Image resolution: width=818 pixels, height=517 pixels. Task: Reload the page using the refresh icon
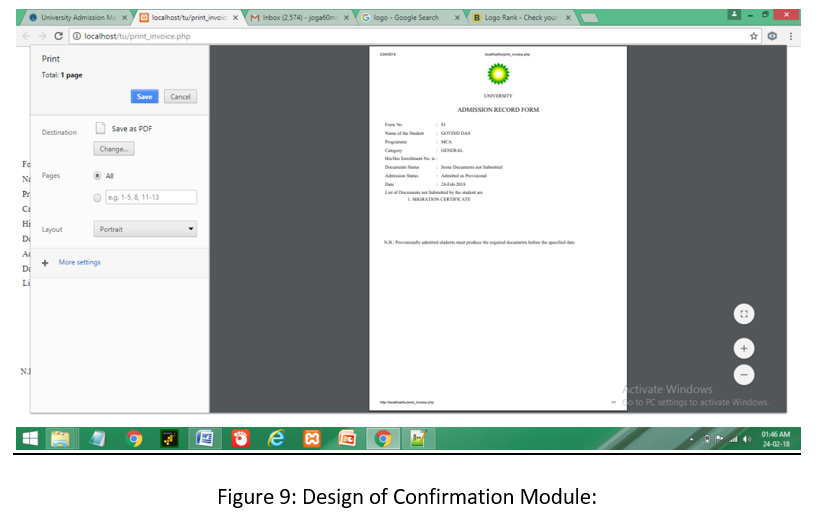pos(59,36)
